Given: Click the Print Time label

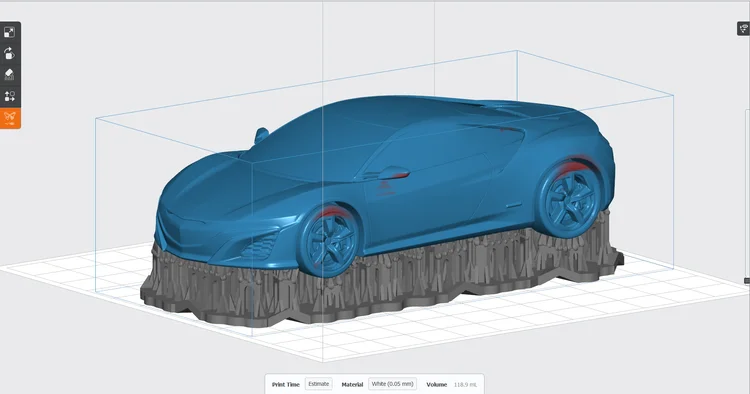Looking at the screenshot, I should [x=286, y=384].
